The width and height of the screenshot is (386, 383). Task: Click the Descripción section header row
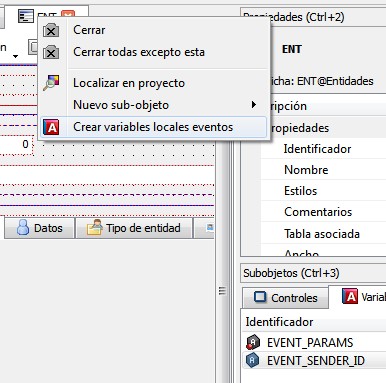313,106
